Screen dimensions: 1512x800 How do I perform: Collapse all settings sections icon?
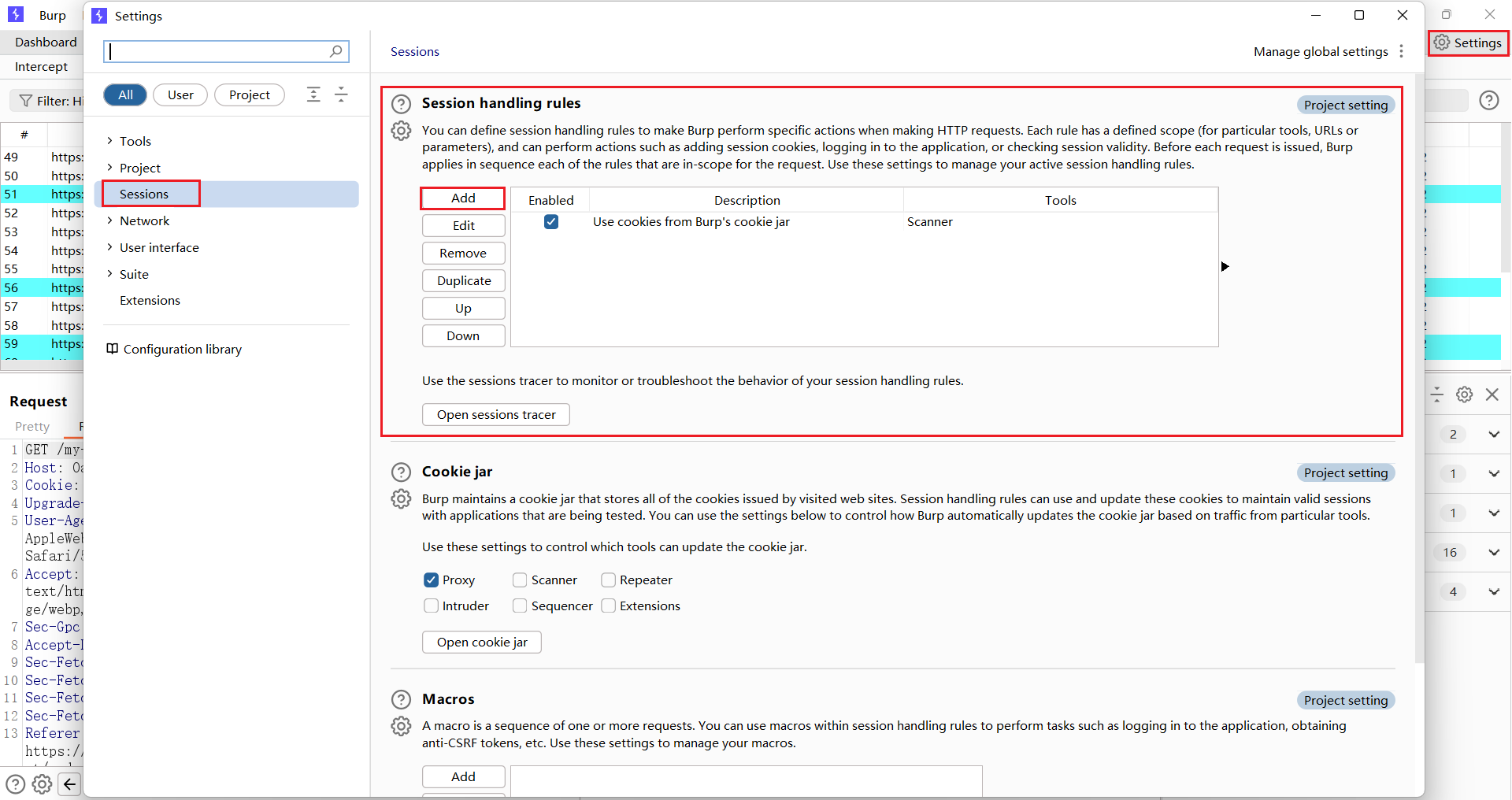click(341, 94)
